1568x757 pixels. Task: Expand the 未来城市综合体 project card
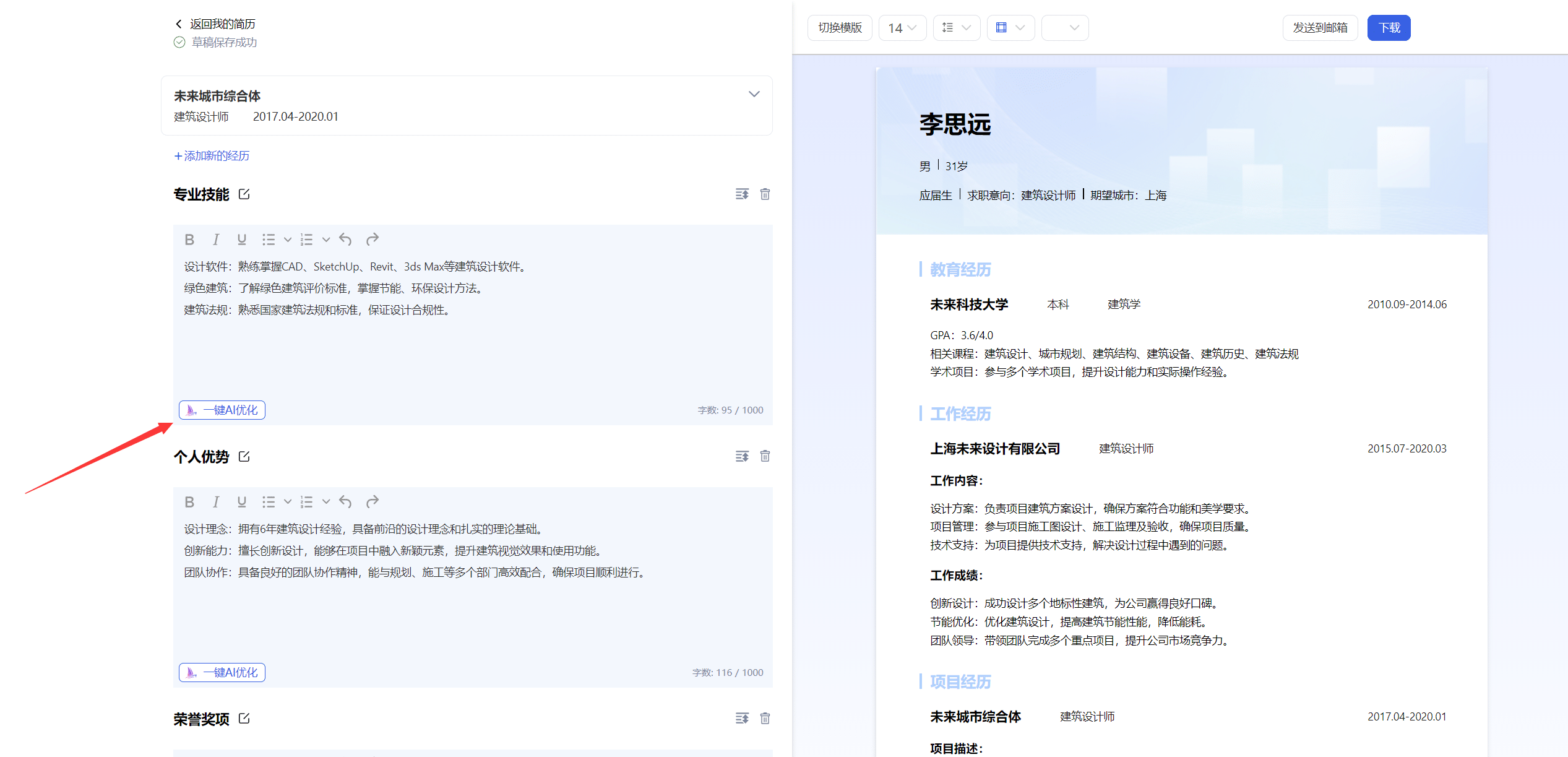click(x=754, y=94)
